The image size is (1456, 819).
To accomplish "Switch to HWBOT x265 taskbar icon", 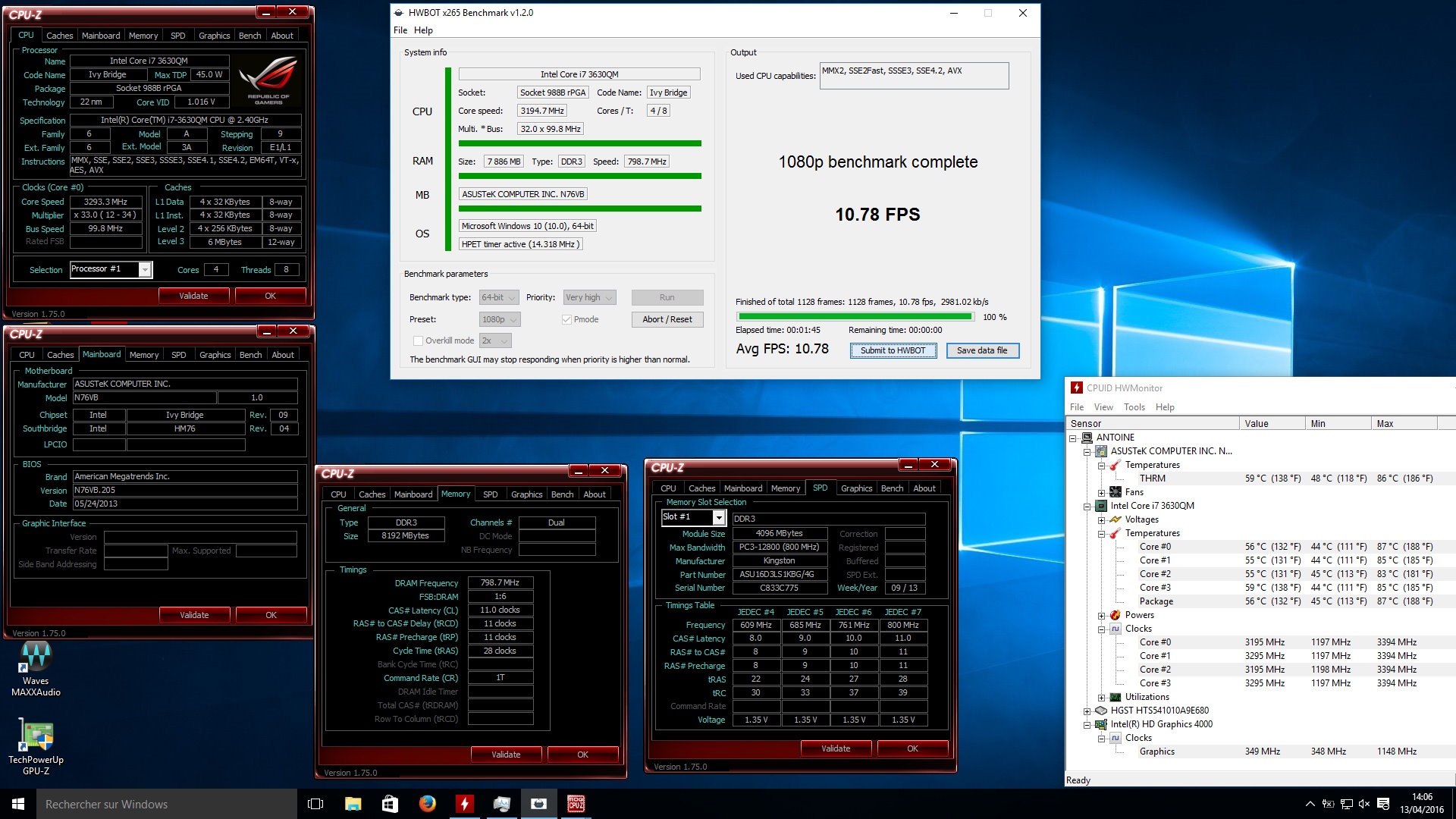I will tap(538, 804).
